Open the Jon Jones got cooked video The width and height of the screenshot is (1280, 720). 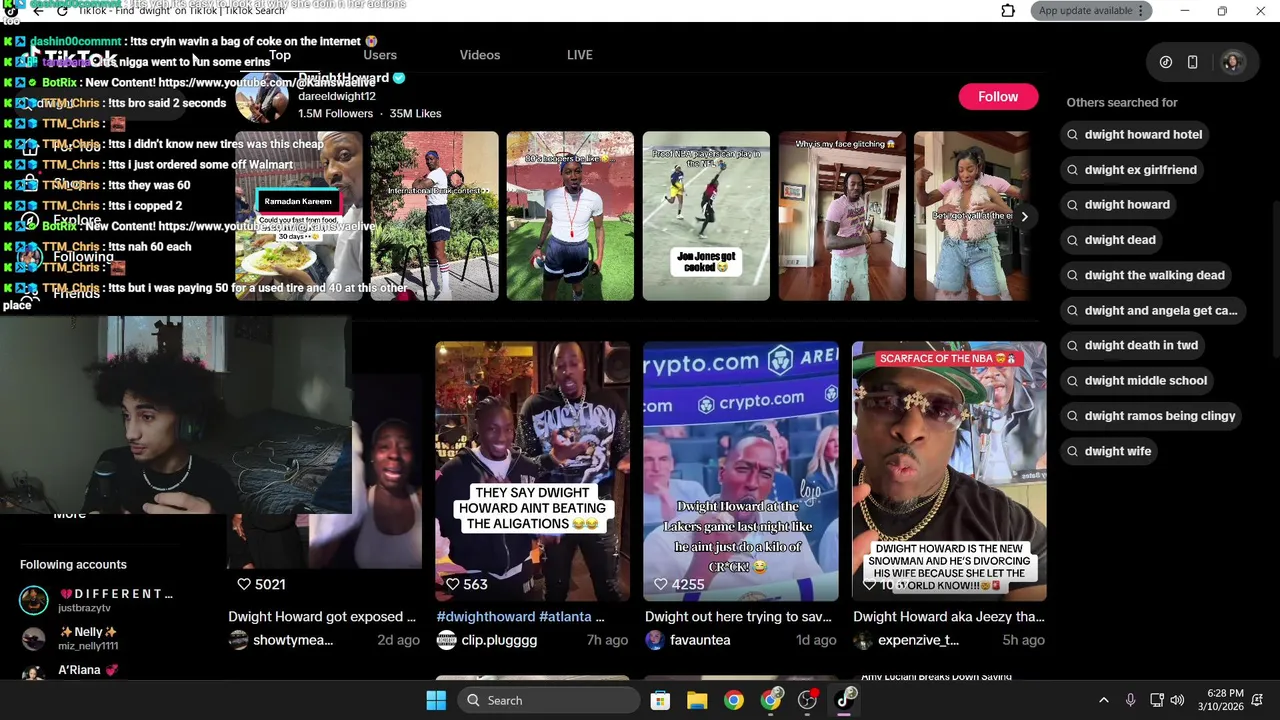706,216
